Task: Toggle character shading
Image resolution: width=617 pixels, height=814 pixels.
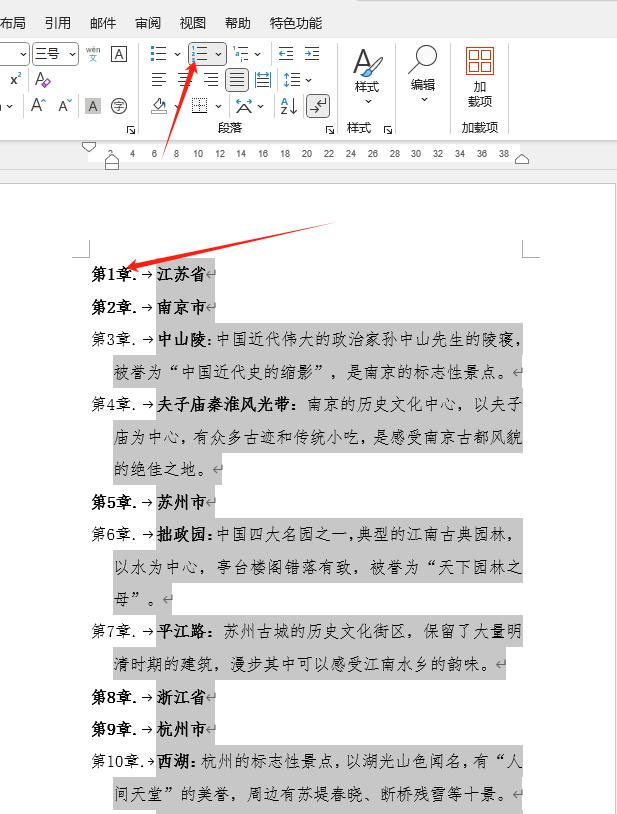Action: pos(93,106)
